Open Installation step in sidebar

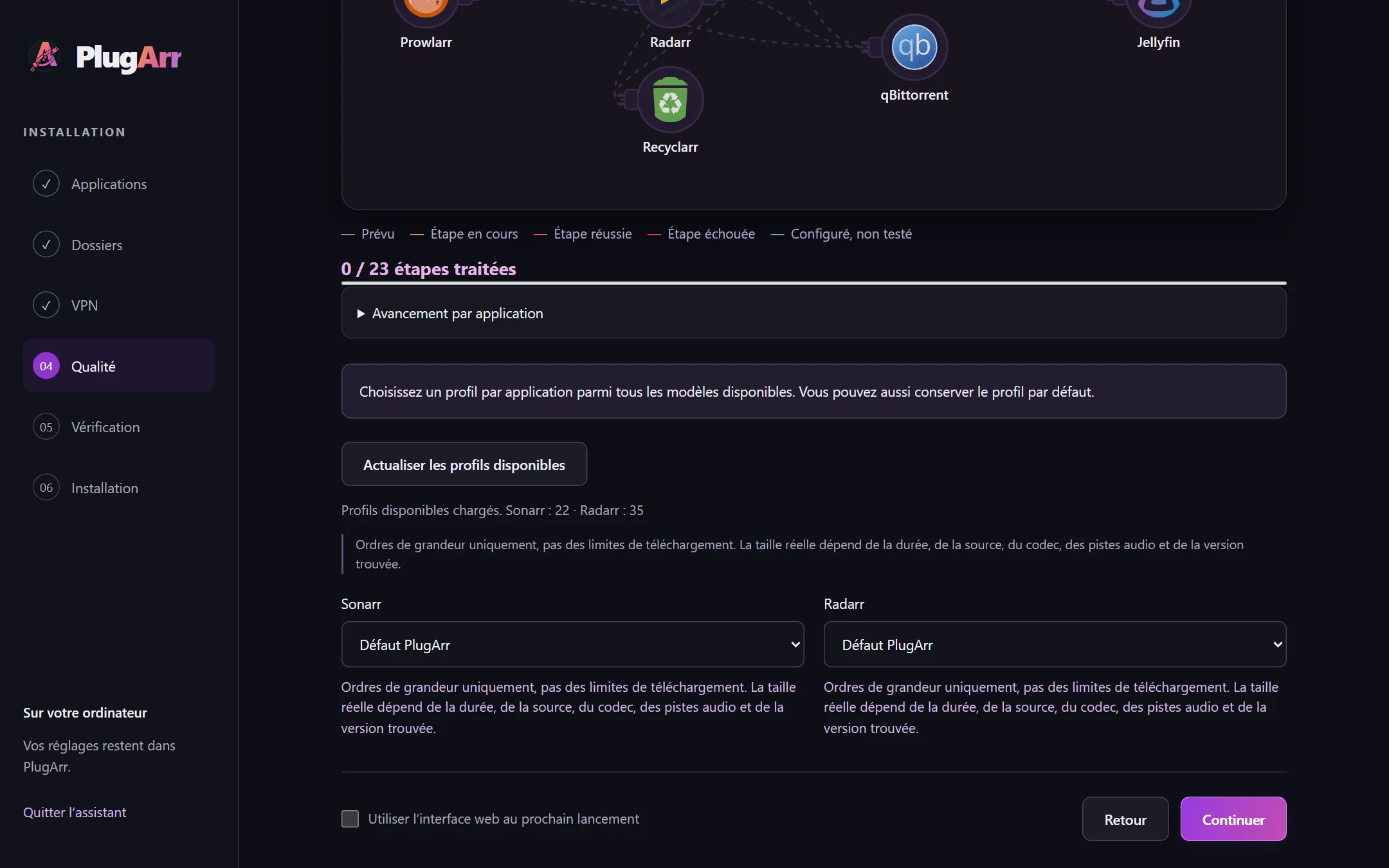coord(118,487)
